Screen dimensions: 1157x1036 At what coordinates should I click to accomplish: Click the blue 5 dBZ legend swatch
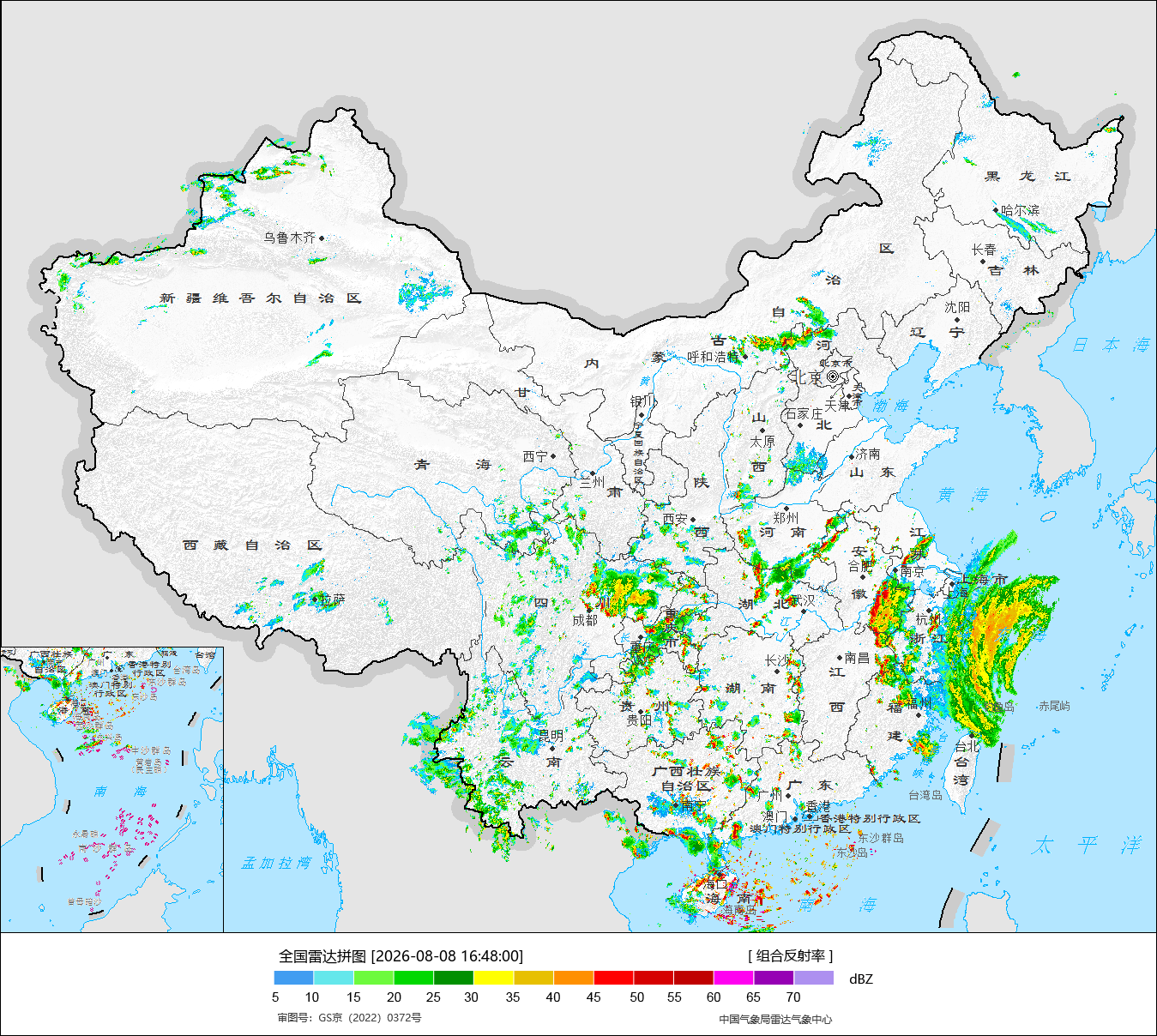pyautogui.click(x=294, y=978)
